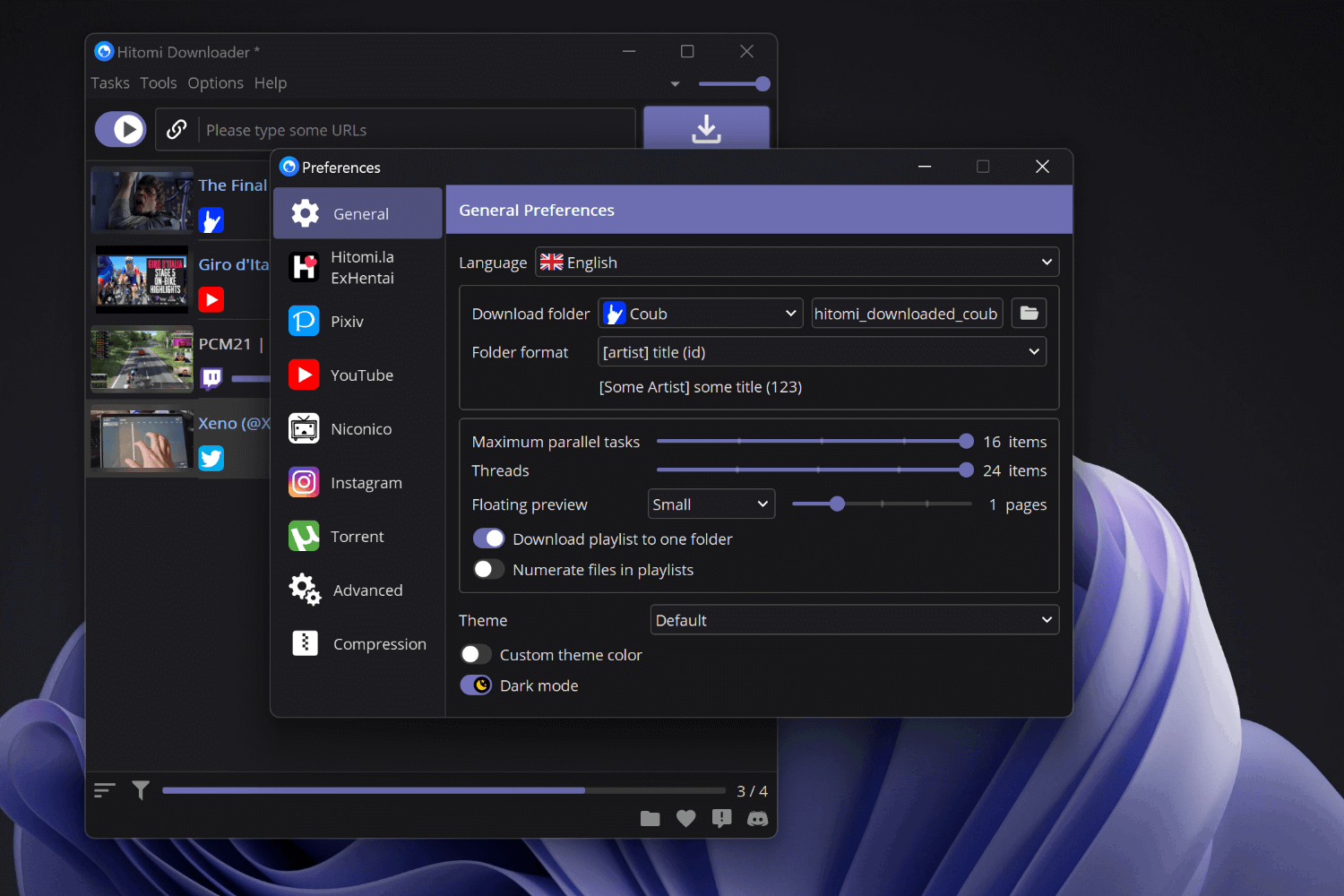Image resolution: width=1344 pixels, height=896 pixels.
Task: Click the play button beside URL field
Action: pos(121,129)
